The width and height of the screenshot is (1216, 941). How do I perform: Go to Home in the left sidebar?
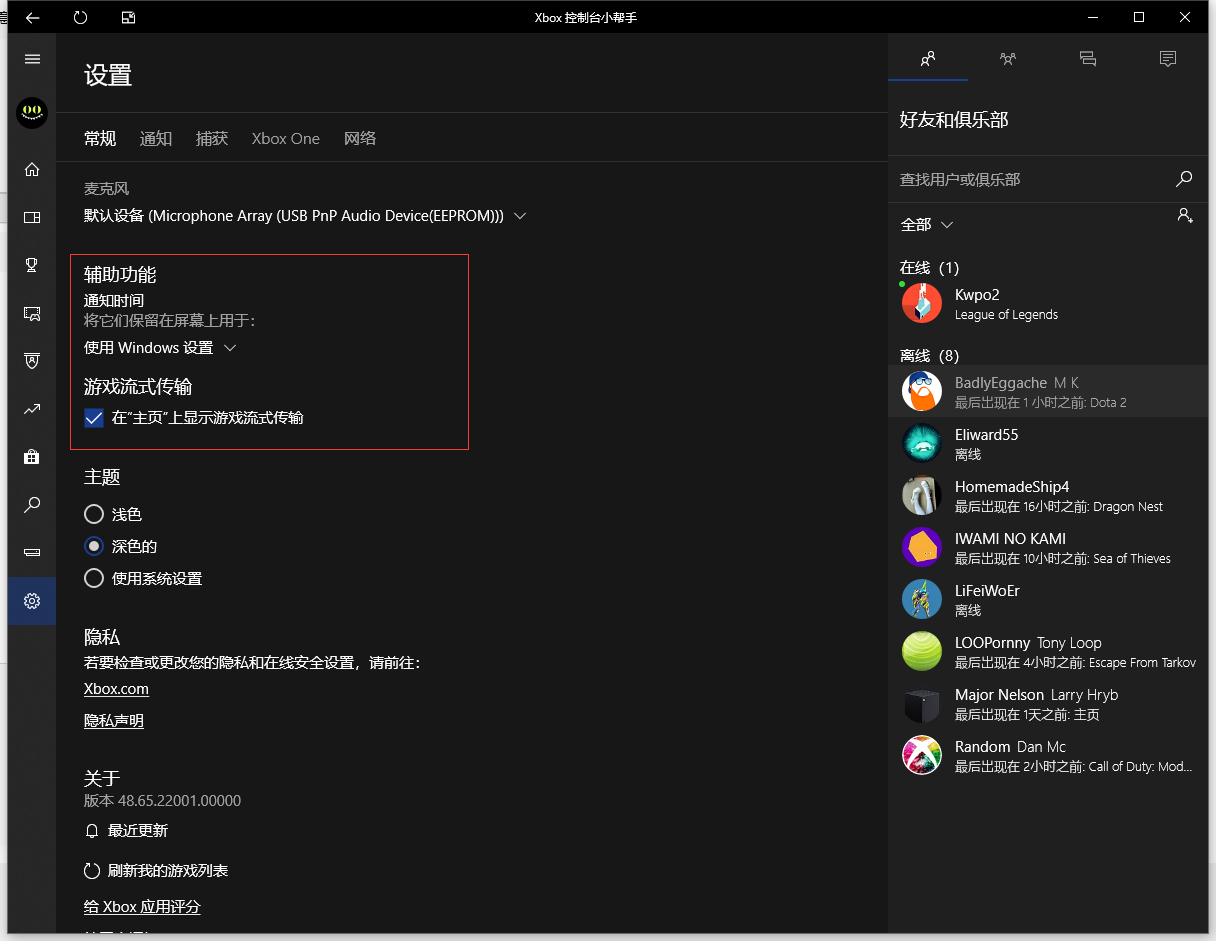(x=32, y=169)
